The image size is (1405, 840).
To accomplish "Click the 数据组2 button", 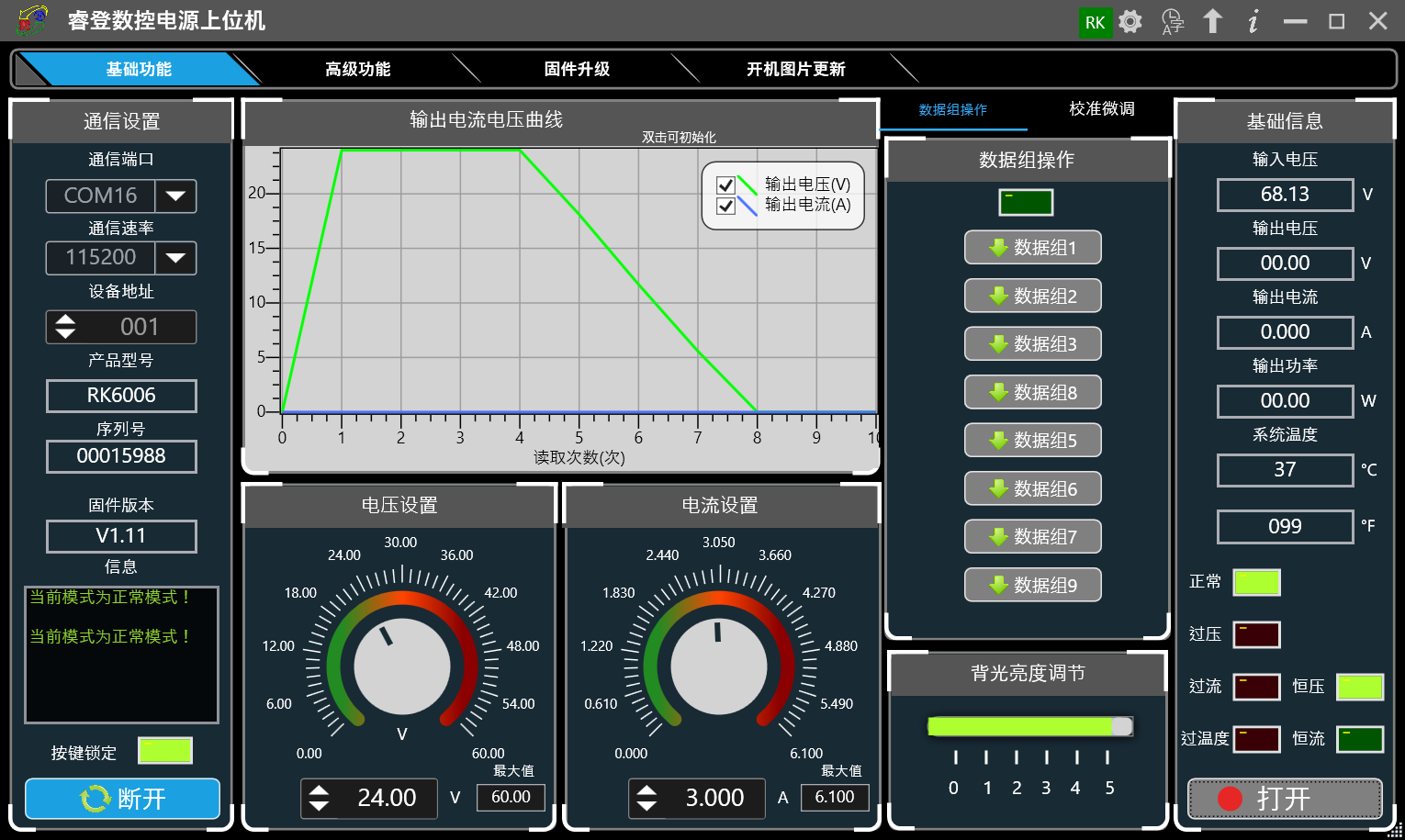I will coord(1033,296).
